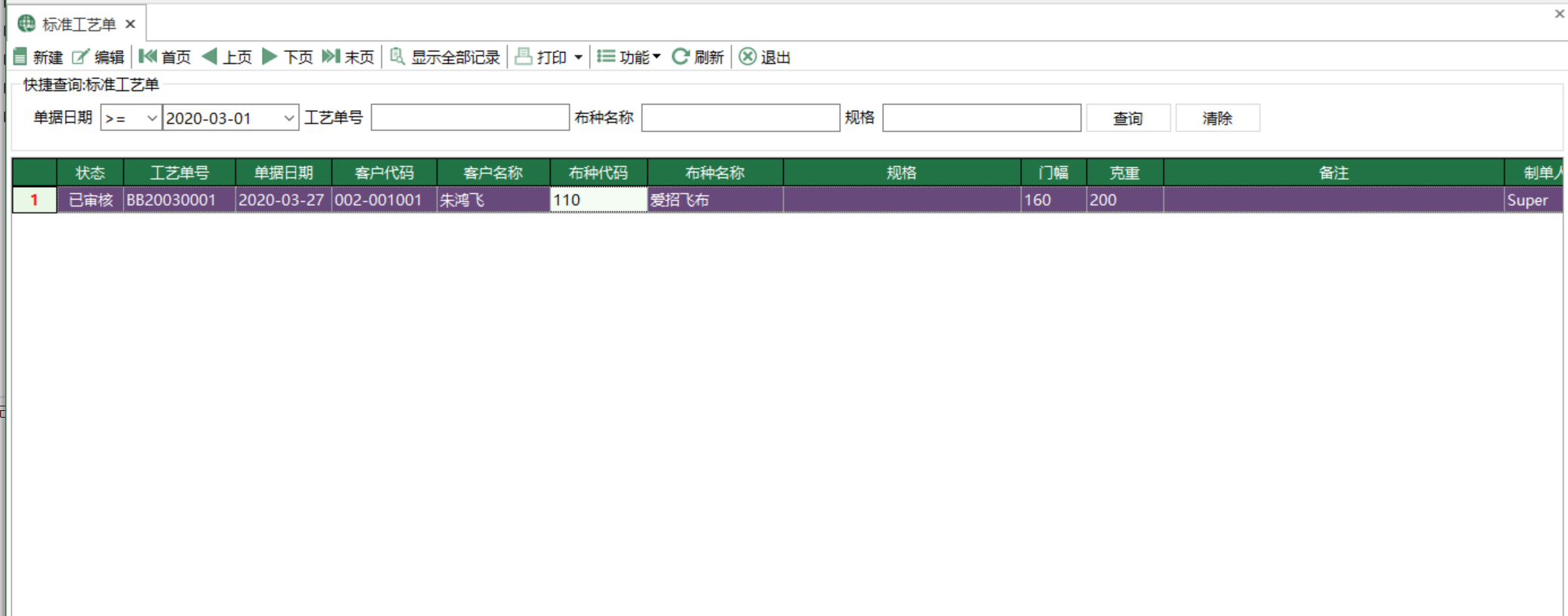
Task: Select row number 1 header cell
Action: pyautogui.click(x=35, y=200)
